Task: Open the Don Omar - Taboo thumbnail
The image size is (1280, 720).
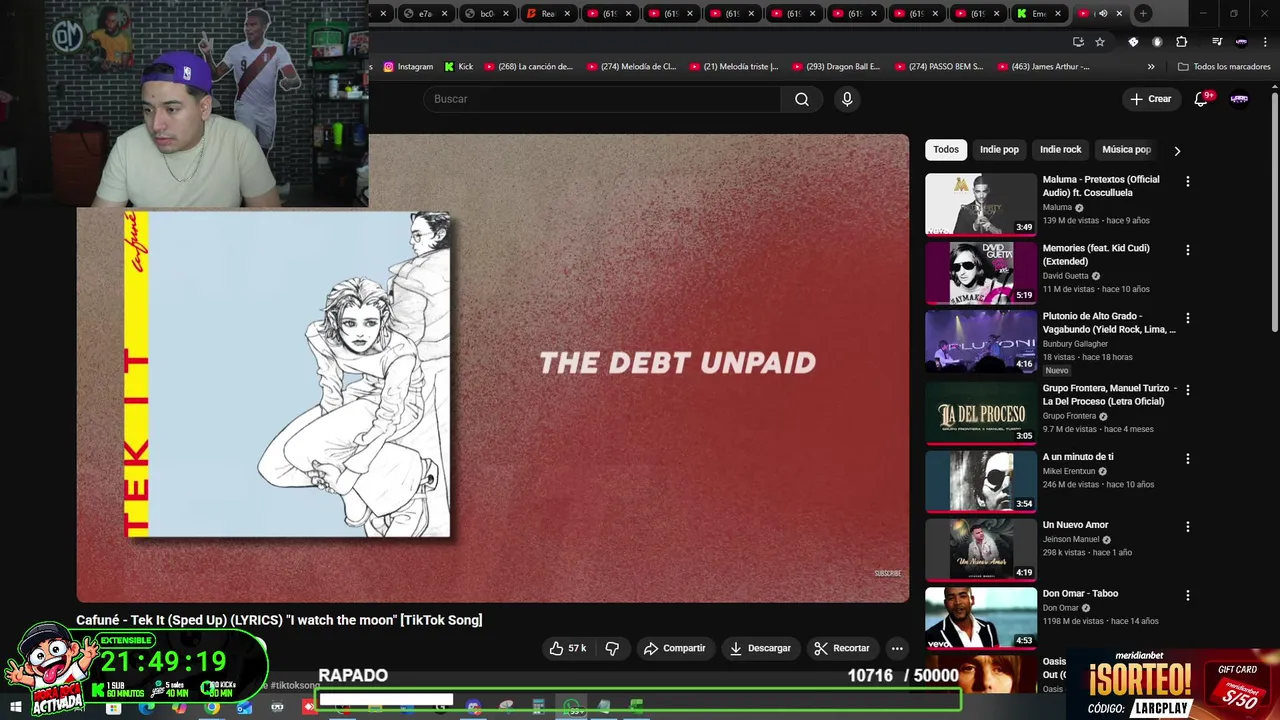Action: (981, 618)
